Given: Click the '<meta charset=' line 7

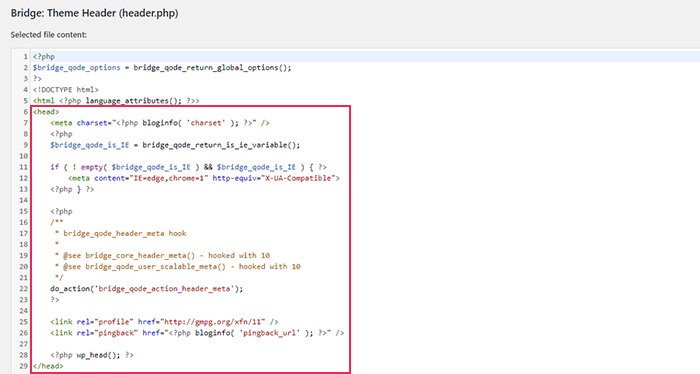Looking at the screenshot, I should [160, 123].
